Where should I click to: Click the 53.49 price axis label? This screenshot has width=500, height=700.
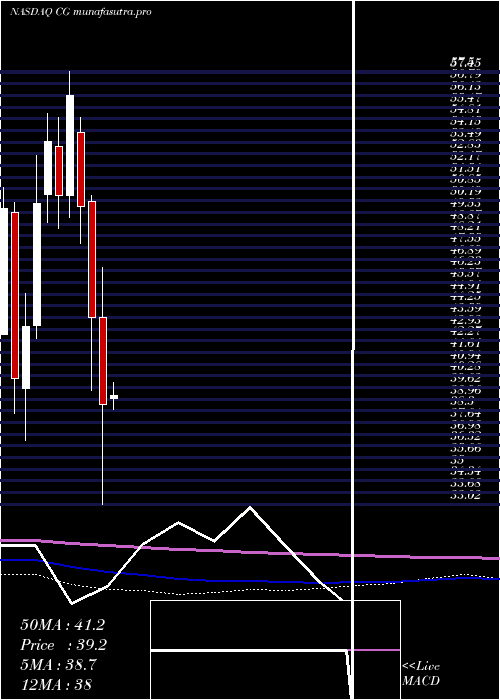click(465, 134)
